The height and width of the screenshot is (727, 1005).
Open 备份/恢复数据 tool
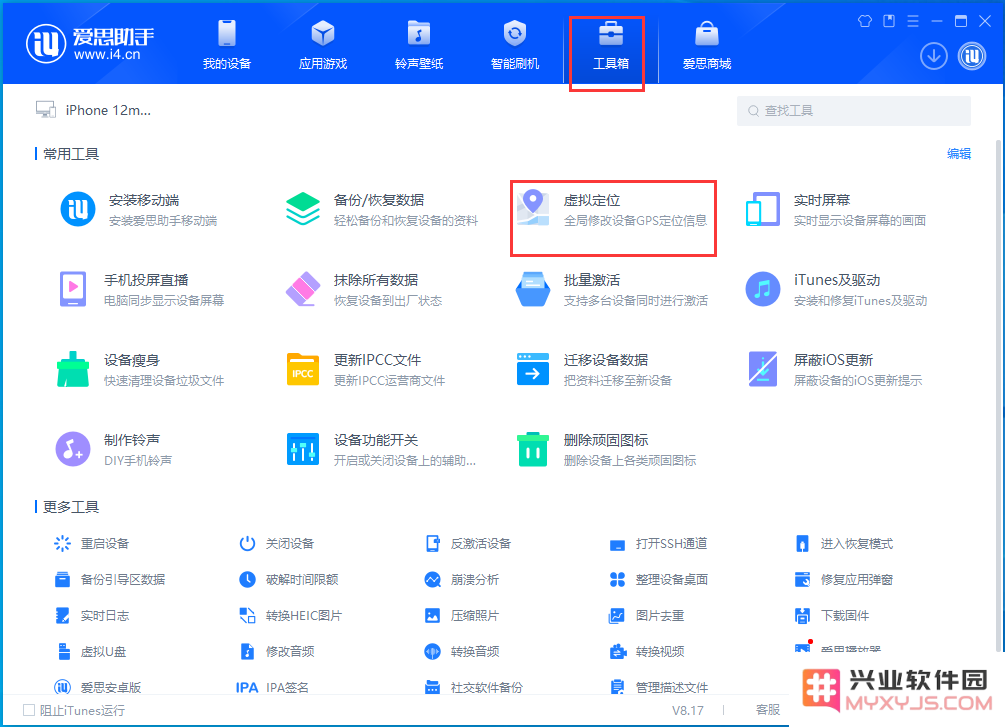click(382, 210)
